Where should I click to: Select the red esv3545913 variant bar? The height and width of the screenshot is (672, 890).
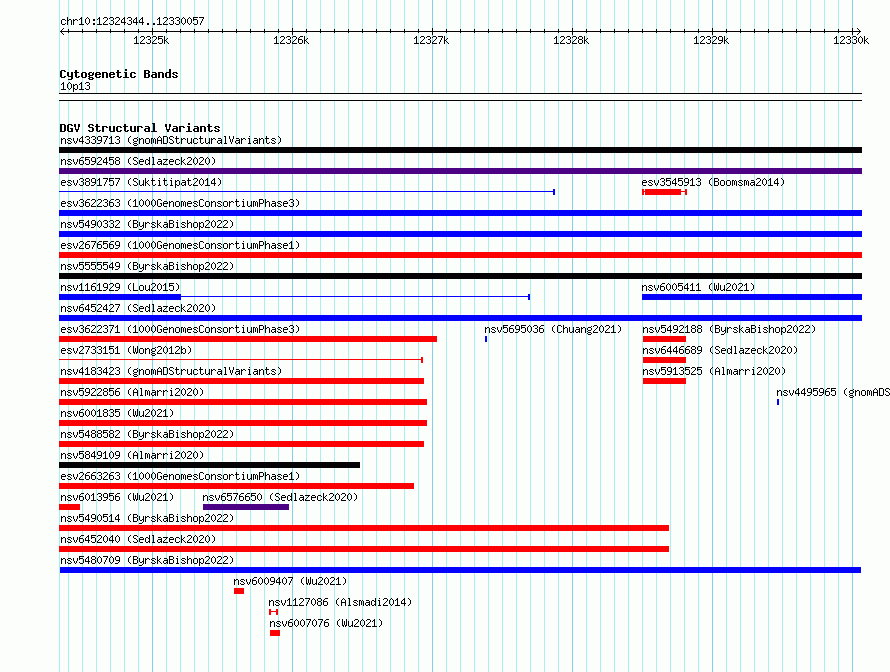click(665, 192)
